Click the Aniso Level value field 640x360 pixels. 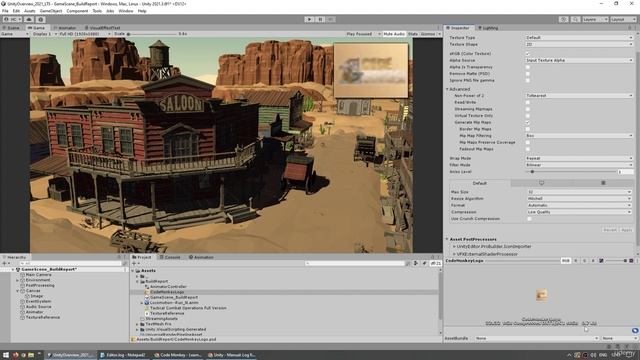[625, 172]
